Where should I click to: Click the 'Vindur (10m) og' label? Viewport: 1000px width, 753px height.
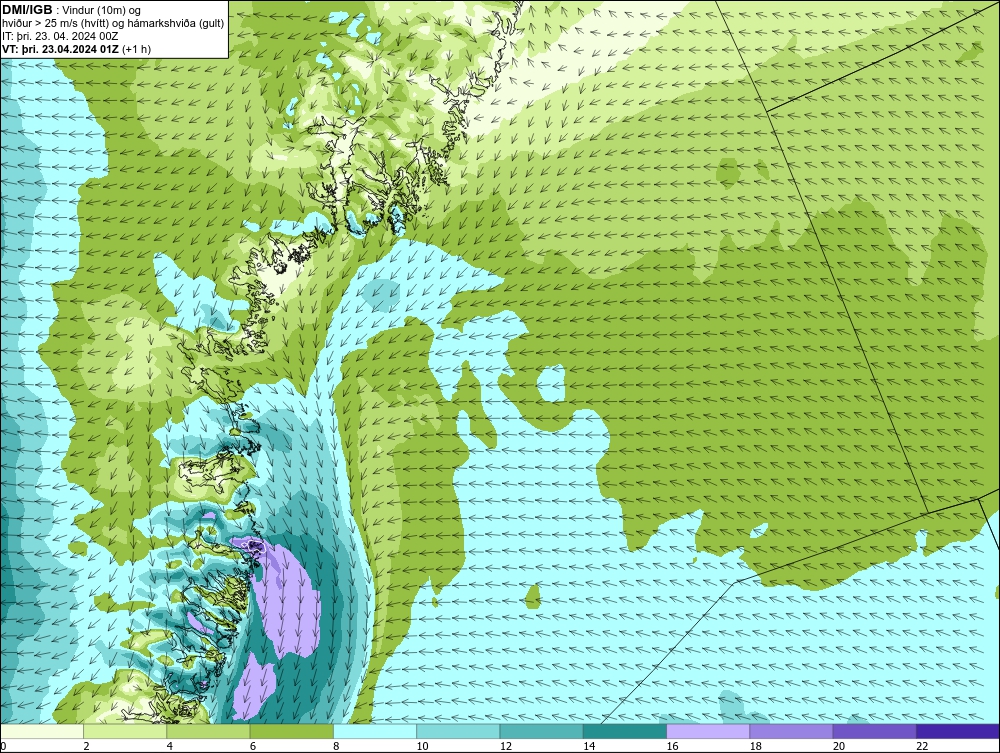pos(102,10)
